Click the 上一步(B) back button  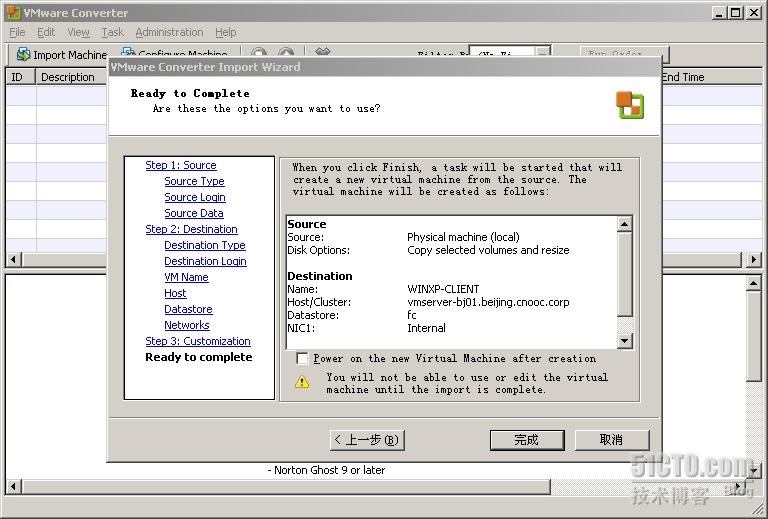pyautogui.click(x=367, y=440)
